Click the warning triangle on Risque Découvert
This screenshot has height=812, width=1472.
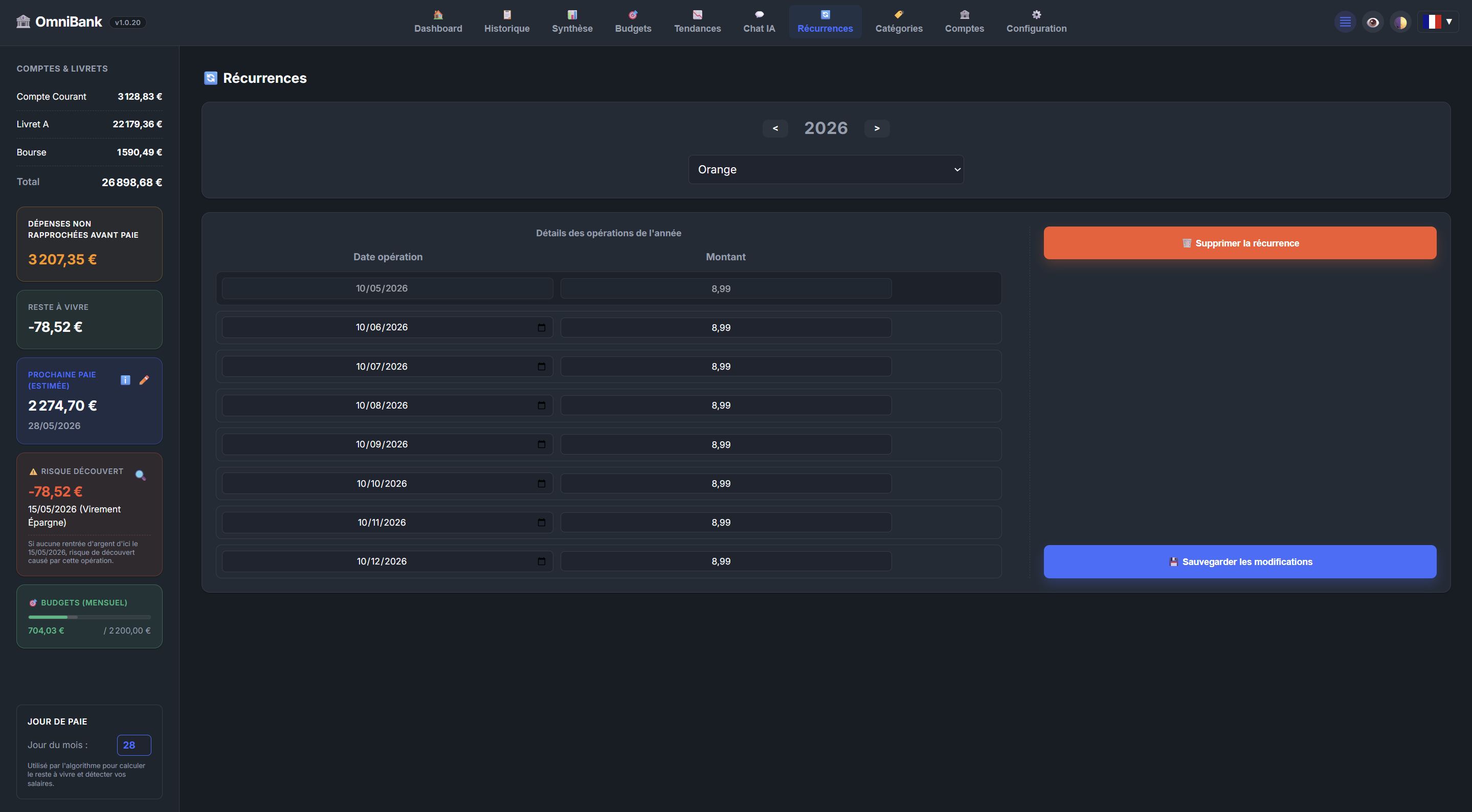[33, 471]
